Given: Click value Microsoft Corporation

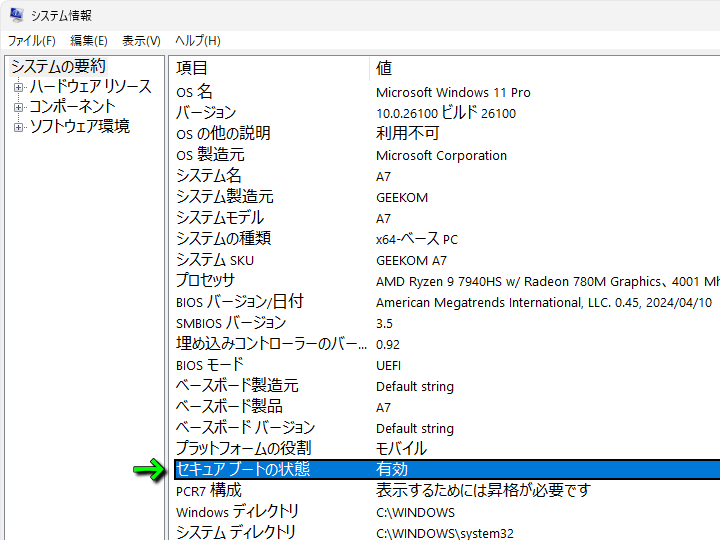Looking at the screenshot, I should 441,156.
